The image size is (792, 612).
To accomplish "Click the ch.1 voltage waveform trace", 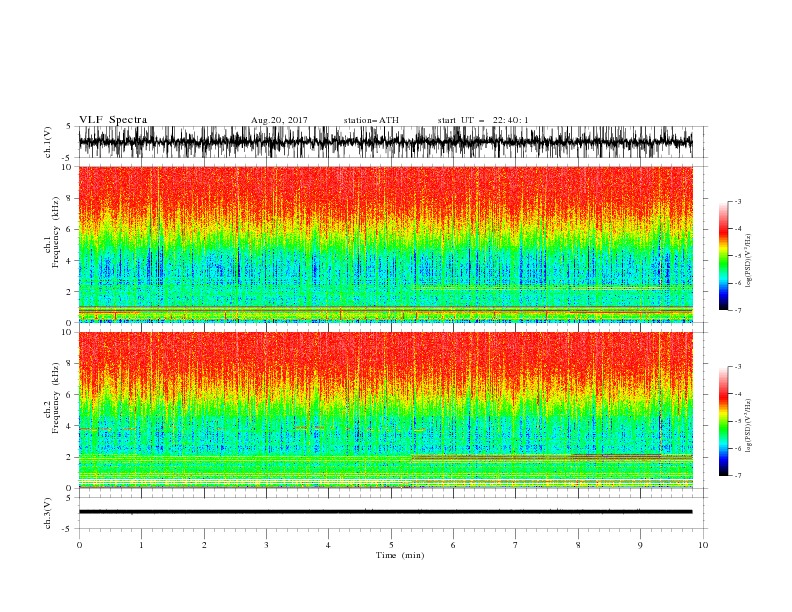I will (385, 142).
